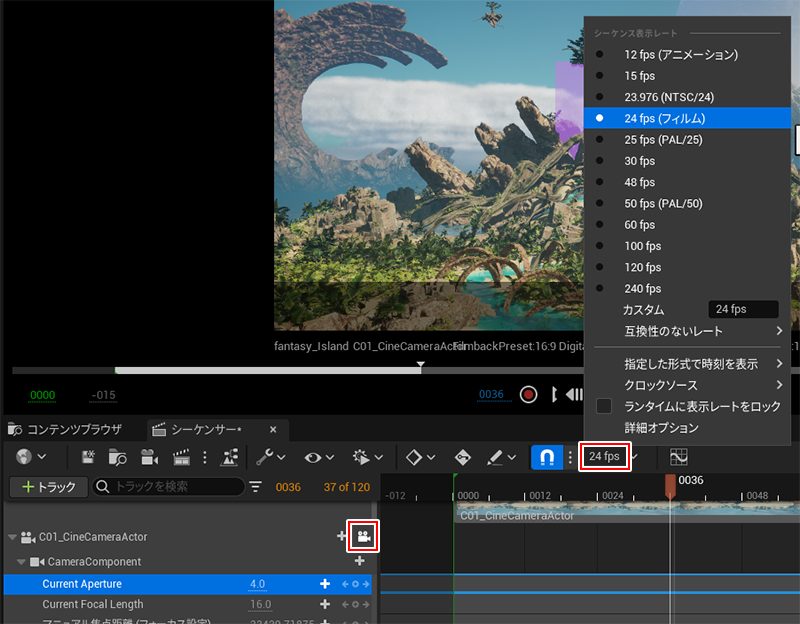
Task: Click the create camera icon in toolbar
Action: 149,457
